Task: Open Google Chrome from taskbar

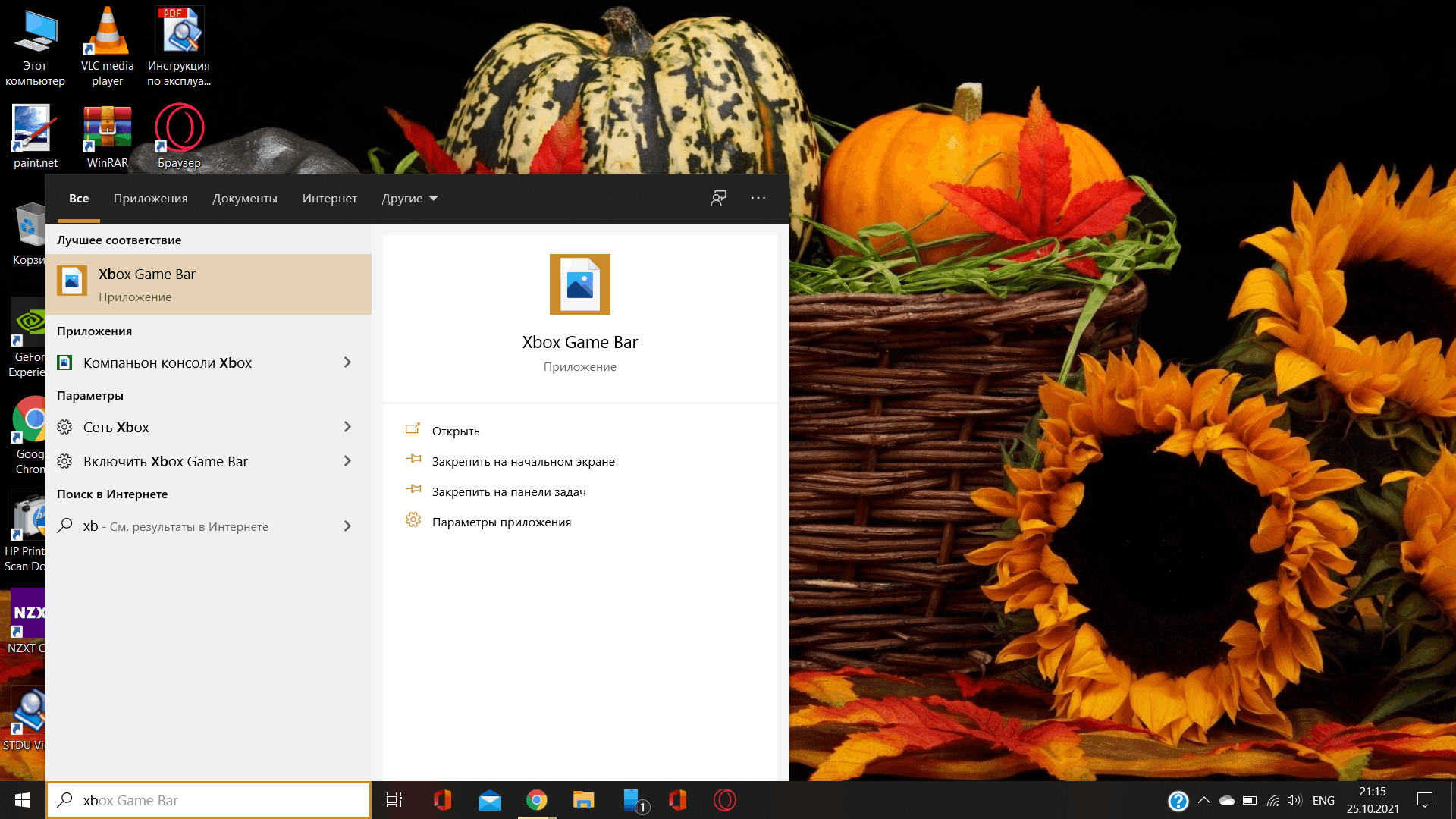Action: [537, 800]
